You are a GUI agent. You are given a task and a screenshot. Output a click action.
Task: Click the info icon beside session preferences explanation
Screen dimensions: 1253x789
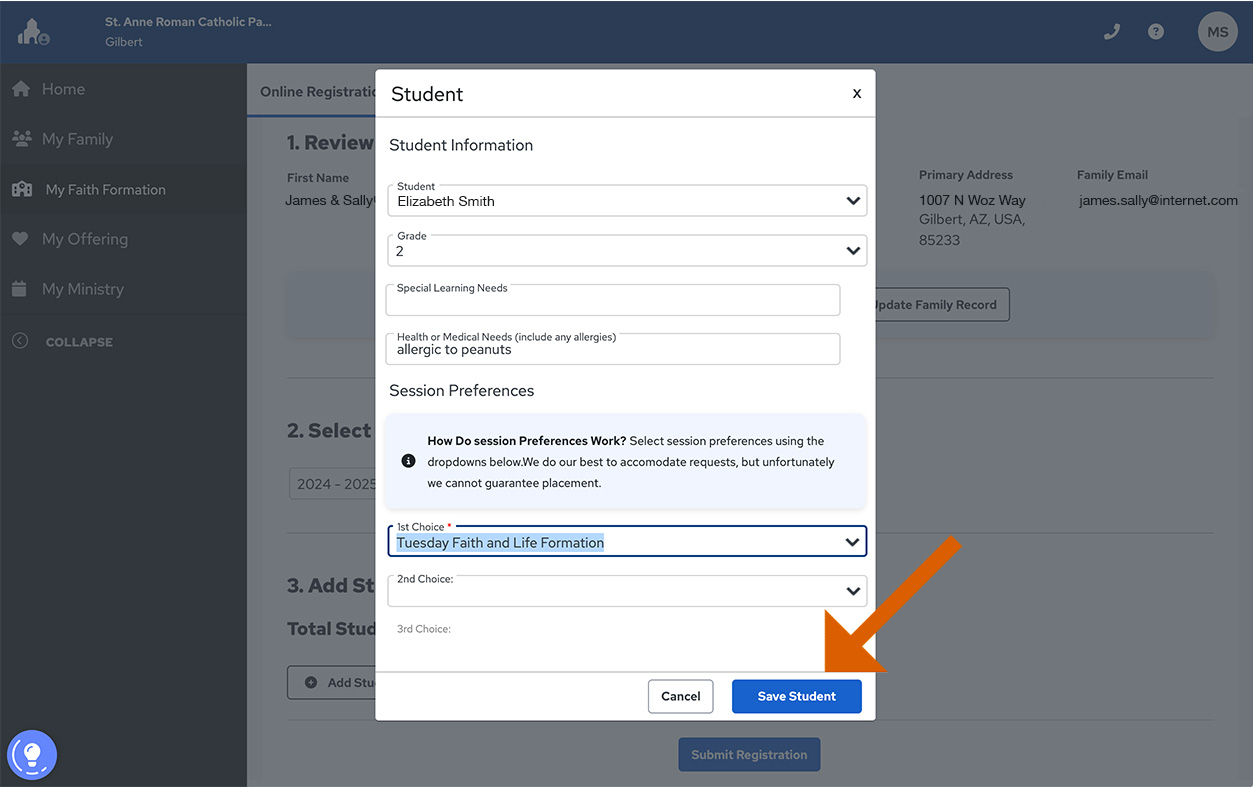tap(408, 461)
